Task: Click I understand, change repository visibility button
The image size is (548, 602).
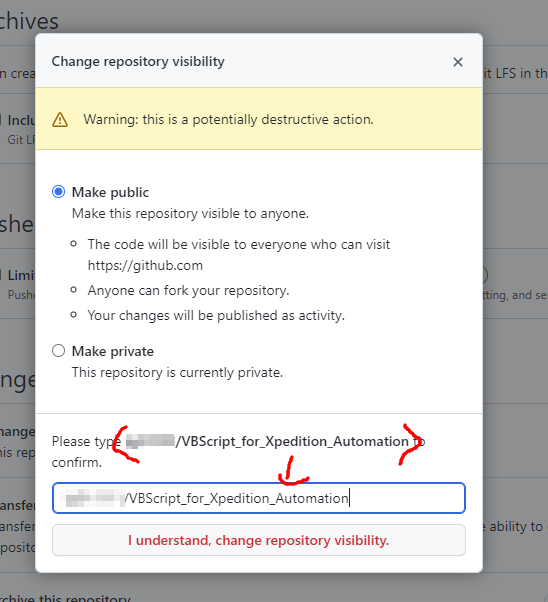Action: tap(259, 540)
